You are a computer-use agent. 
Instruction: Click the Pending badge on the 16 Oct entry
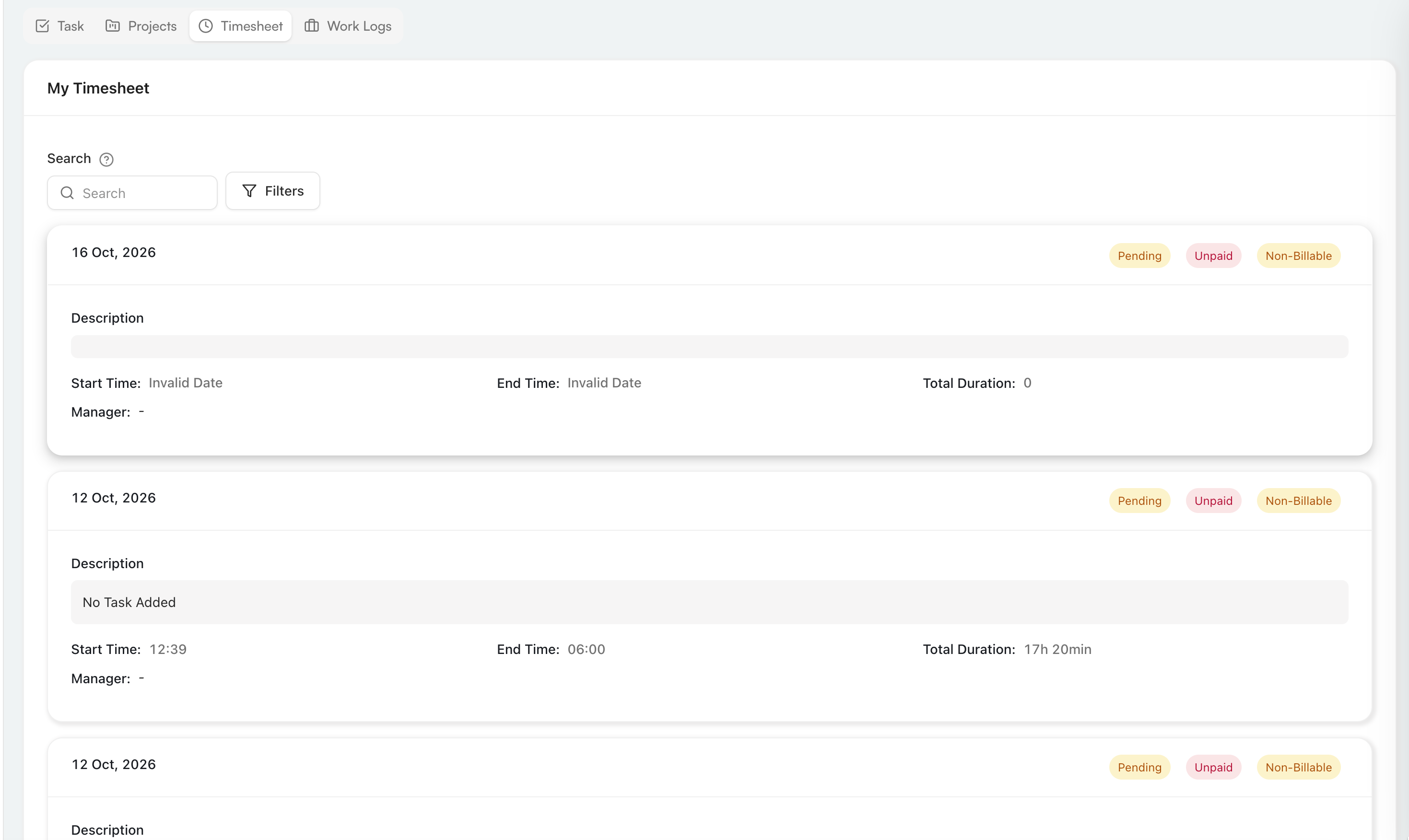point(1139,256)
